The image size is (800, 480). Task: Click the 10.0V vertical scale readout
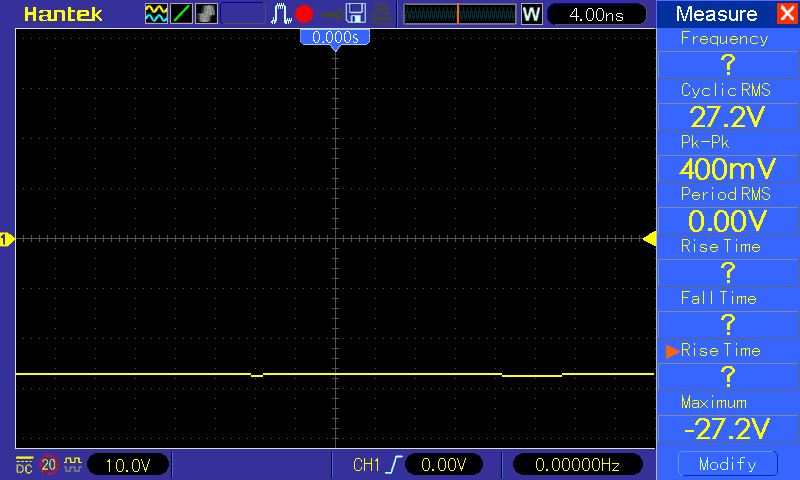point(128,465)
